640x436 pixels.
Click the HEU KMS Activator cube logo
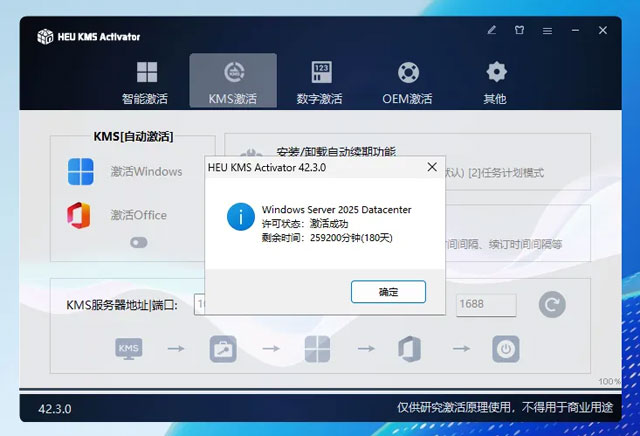coord(45,36)
